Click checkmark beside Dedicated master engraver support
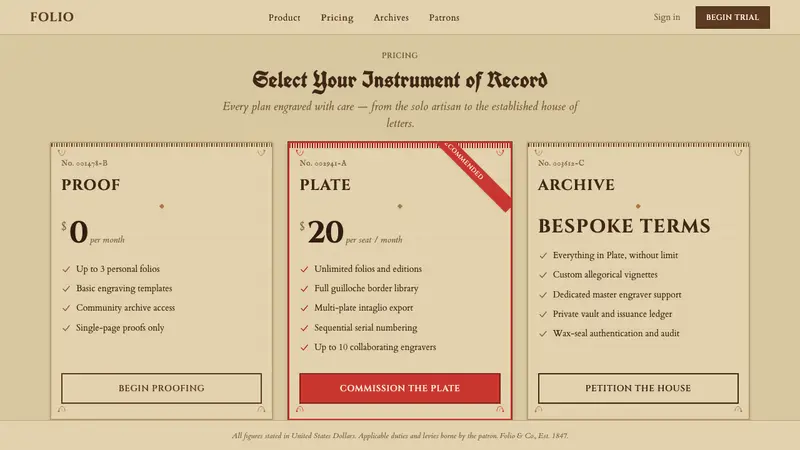The height and width of the screenshot is (450, 800). [543, 295]
